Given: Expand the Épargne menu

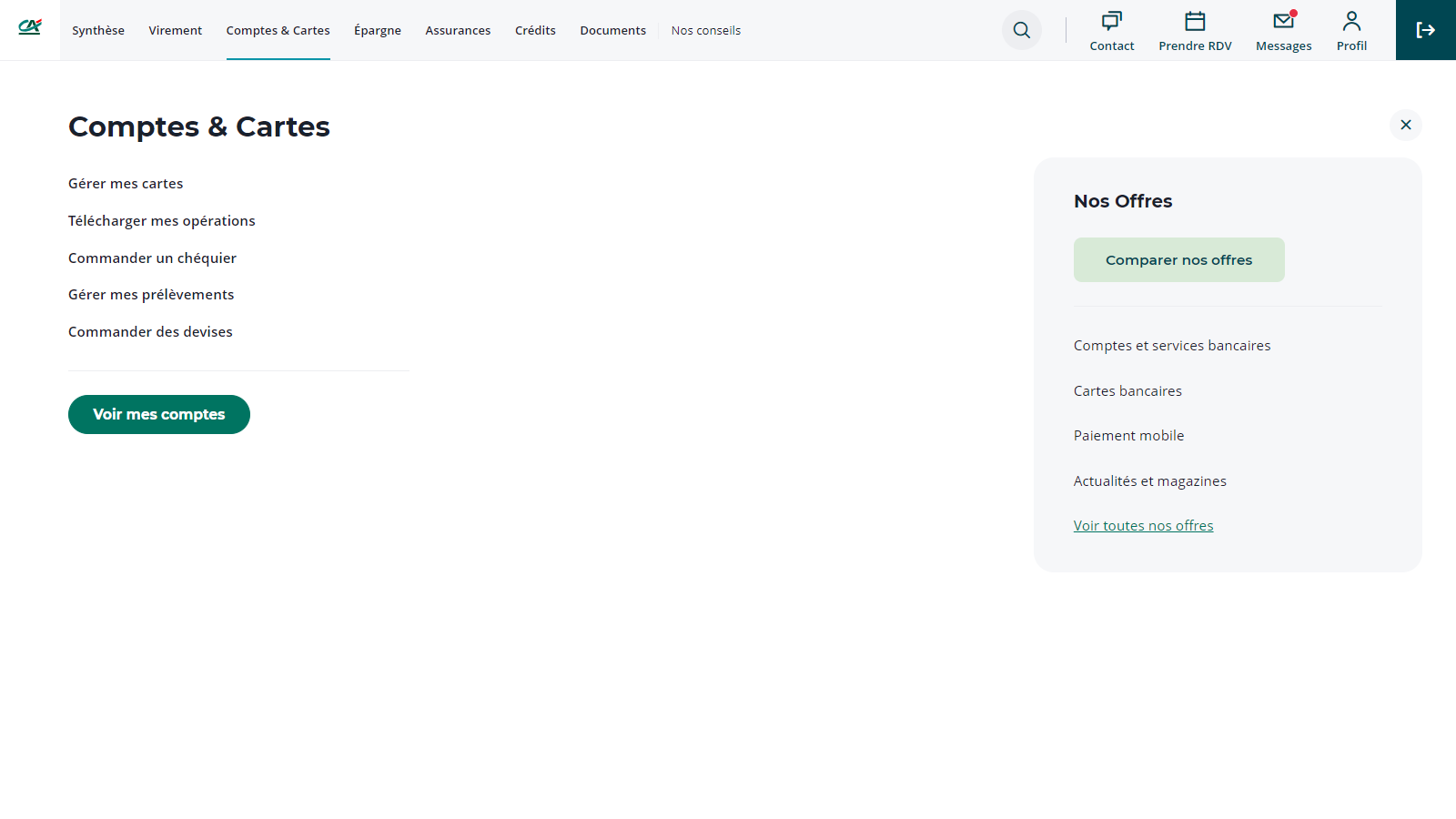Looking at the screenshot, I should tap(378, 31).
